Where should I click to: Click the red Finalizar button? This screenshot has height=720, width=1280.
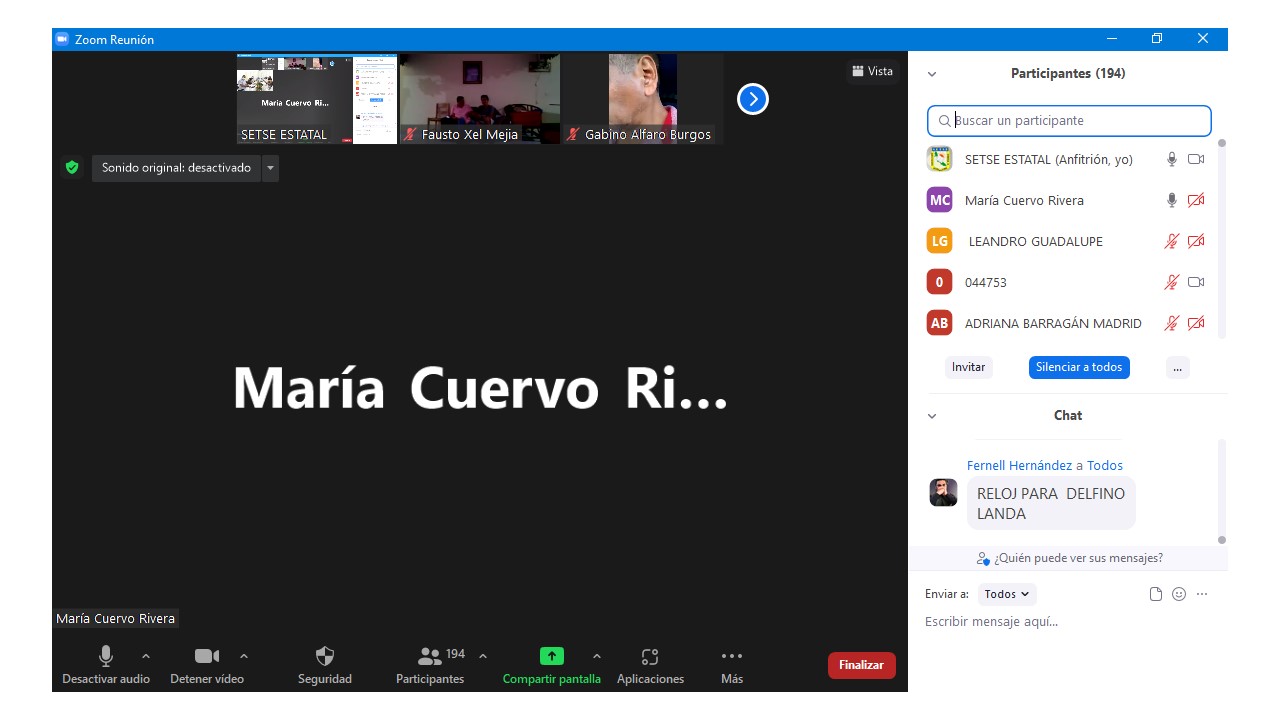tap(861, 665)
